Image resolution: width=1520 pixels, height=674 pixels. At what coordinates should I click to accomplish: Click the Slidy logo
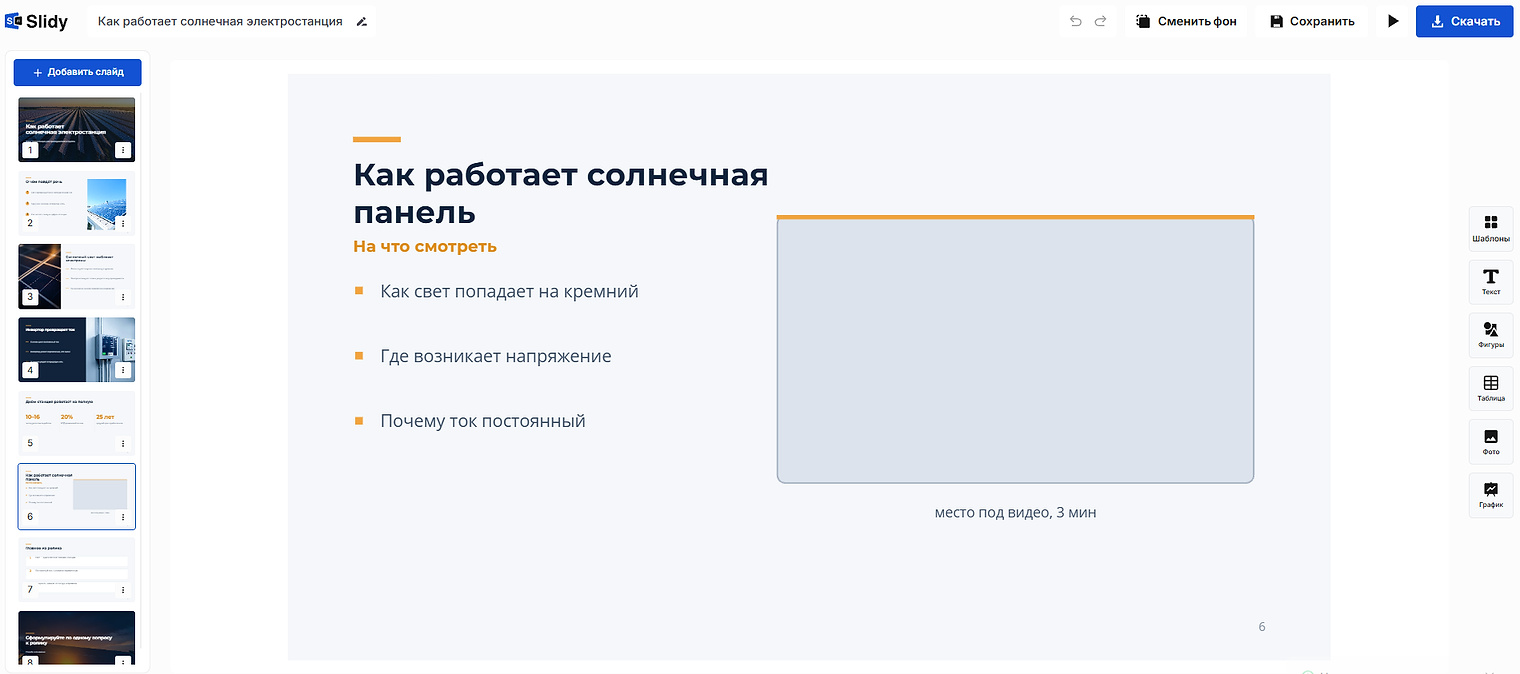[37, 21]
